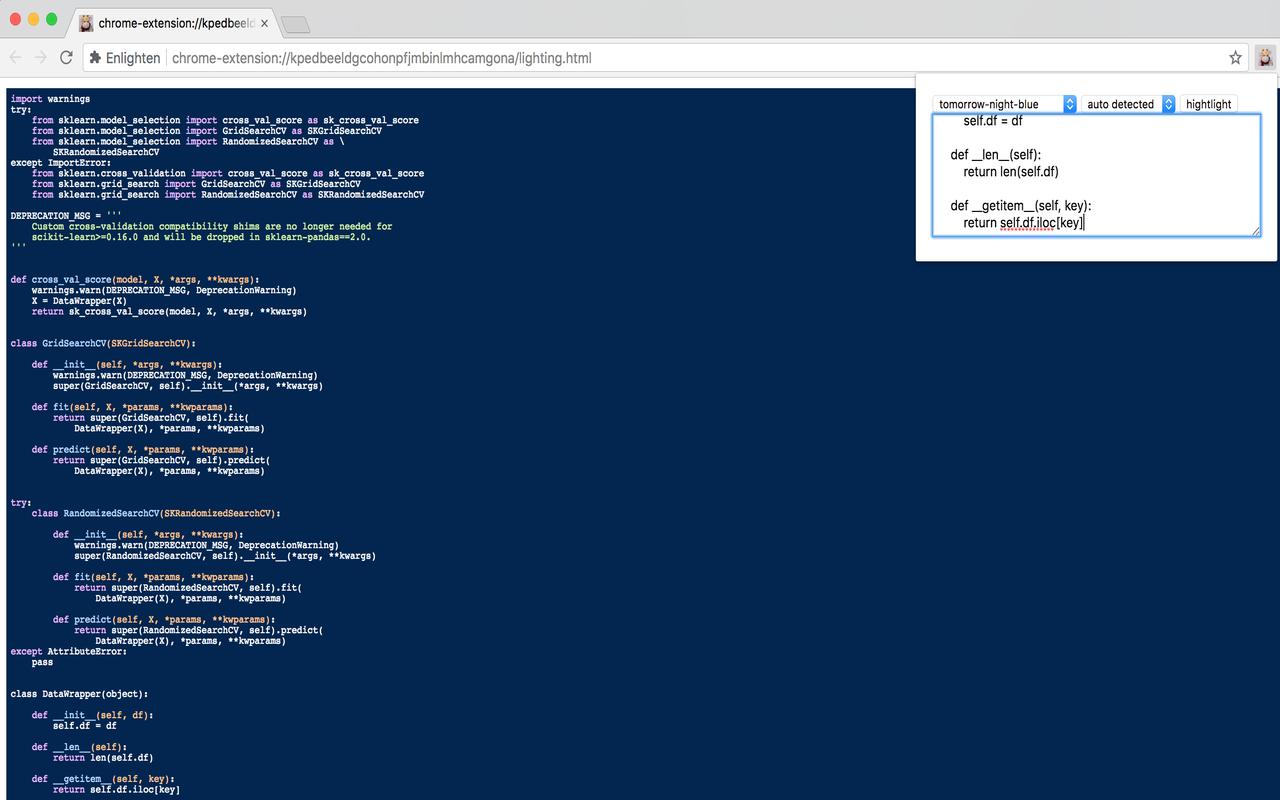Reload the page with the refresh icon
Image resolution: width=1280 pixels, height=800 pixels.
(66, 58)
